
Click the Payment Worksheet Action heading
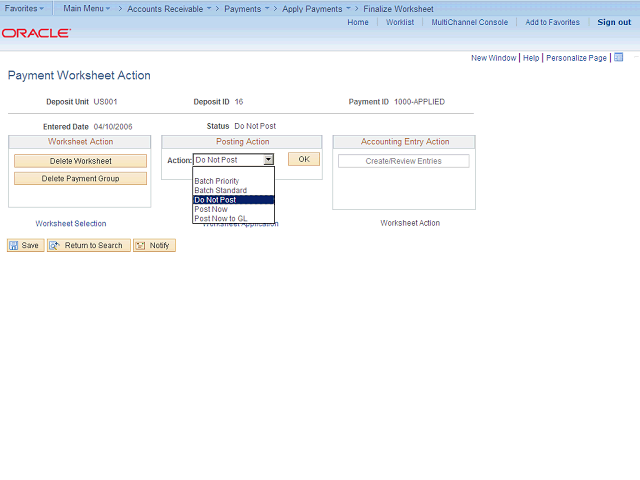coord(79,75)
